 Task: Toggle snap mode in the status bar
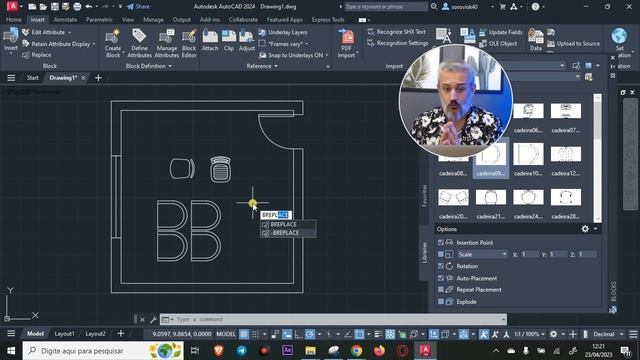tap(255, 334)
